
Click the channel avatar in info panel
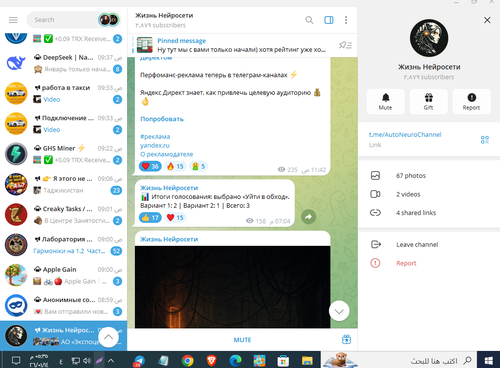coord(429,38)
